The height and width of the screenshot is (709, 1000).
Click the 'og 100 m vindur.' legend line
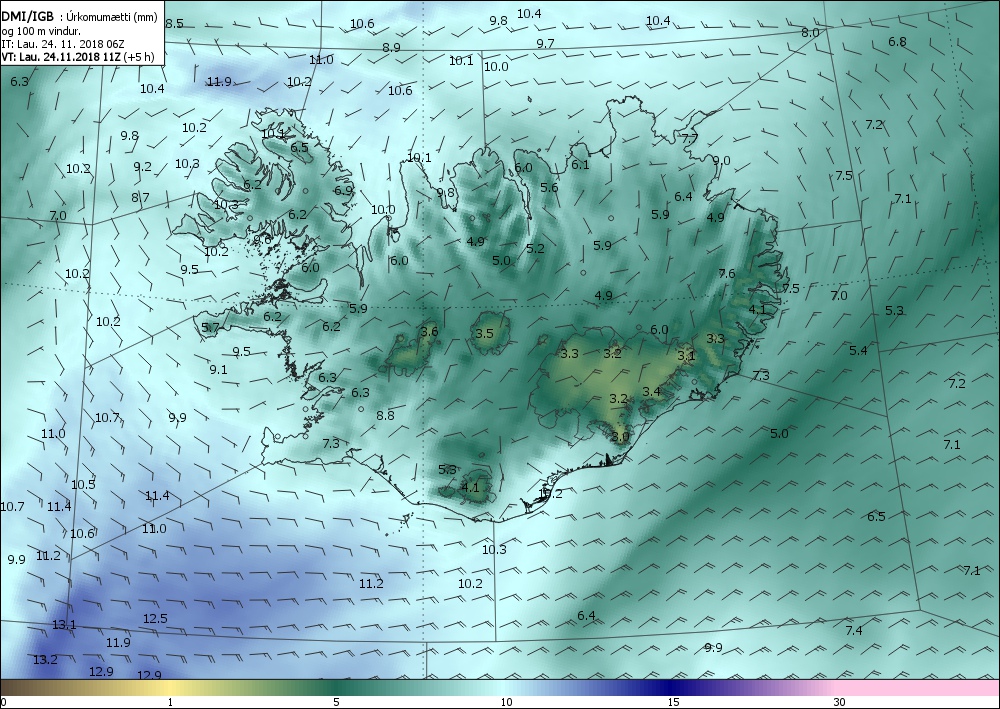click(41, 31)
